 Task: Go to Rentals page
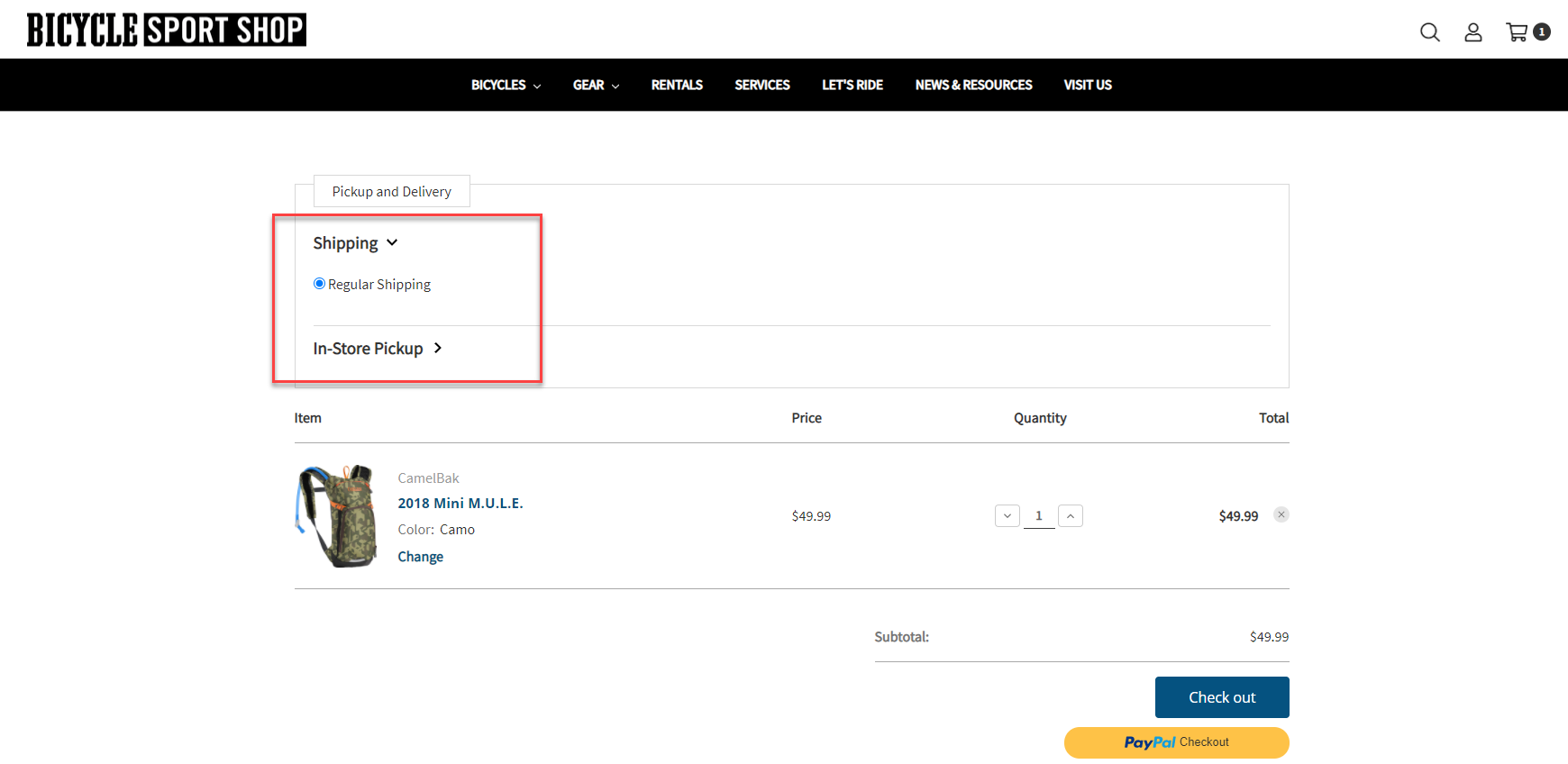click(677, 85)
